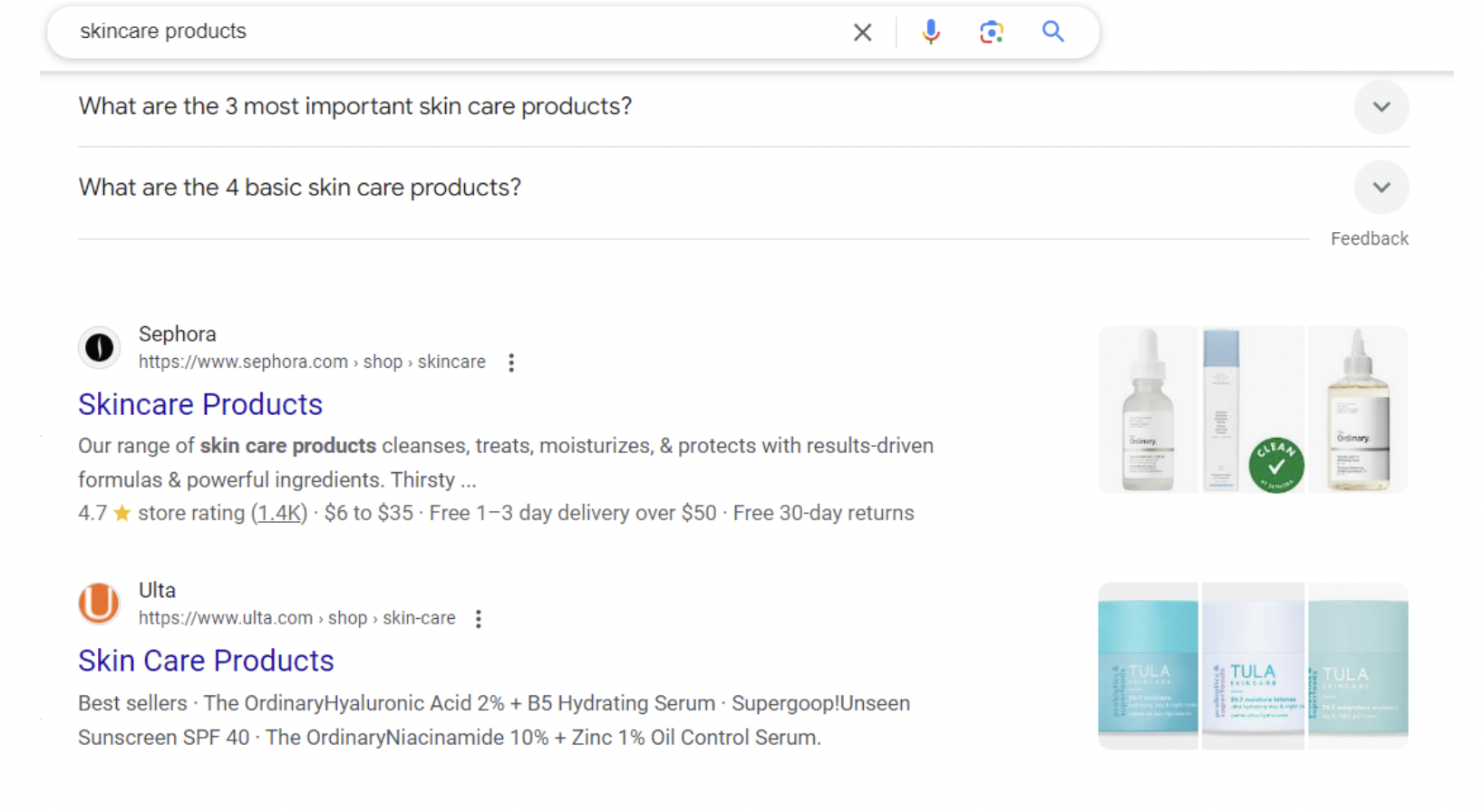Viewport: 1483px width, 812px height.
Task: Open Google Lens image search icon
Action: coord(991,33)
